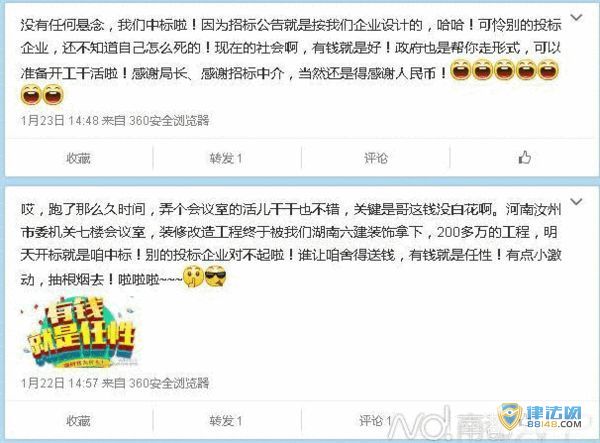Click the 1月22日 14:57 timestamp
The image size is (600, 443).
point(60,383)
